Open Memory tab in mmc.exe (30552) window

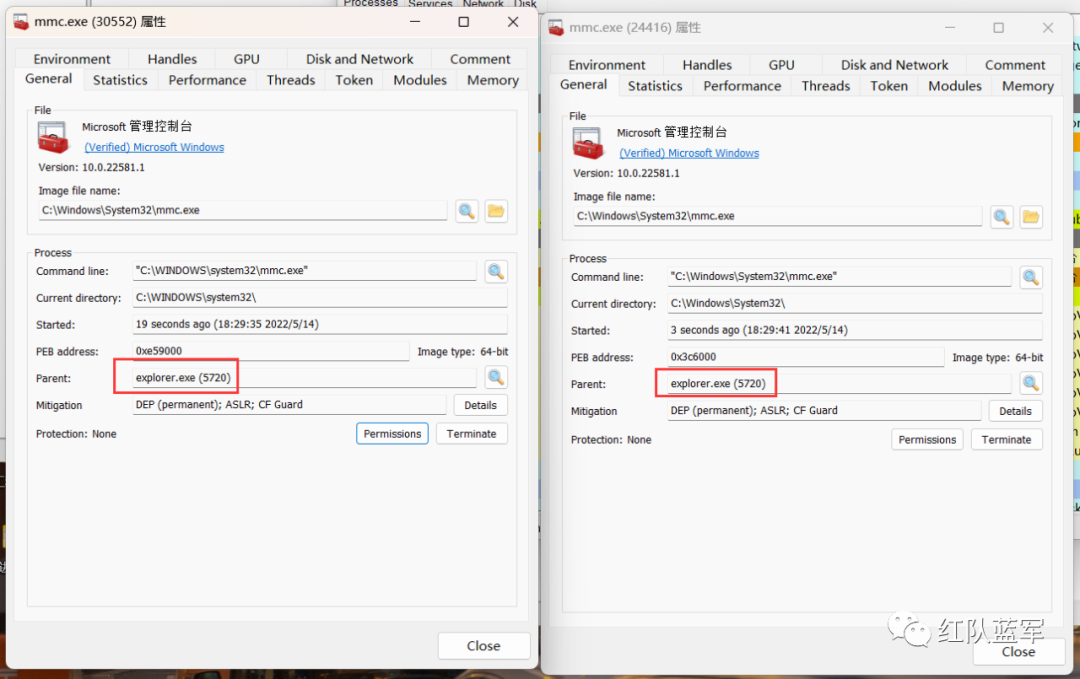click(x=492, y=81)
